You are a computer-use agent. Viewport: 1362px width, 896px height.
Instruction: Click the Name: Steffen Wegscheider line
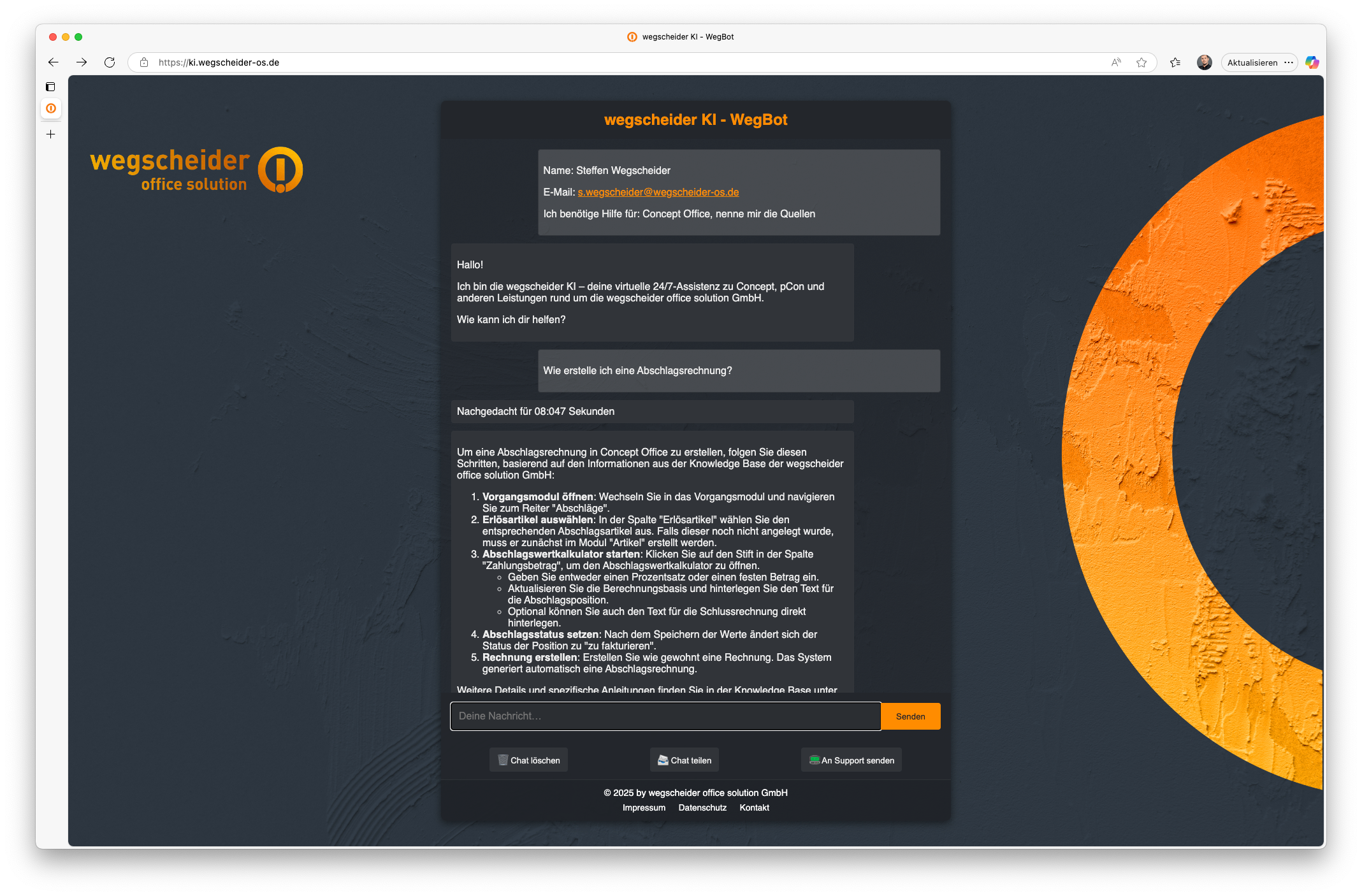(x=607, y=171)
